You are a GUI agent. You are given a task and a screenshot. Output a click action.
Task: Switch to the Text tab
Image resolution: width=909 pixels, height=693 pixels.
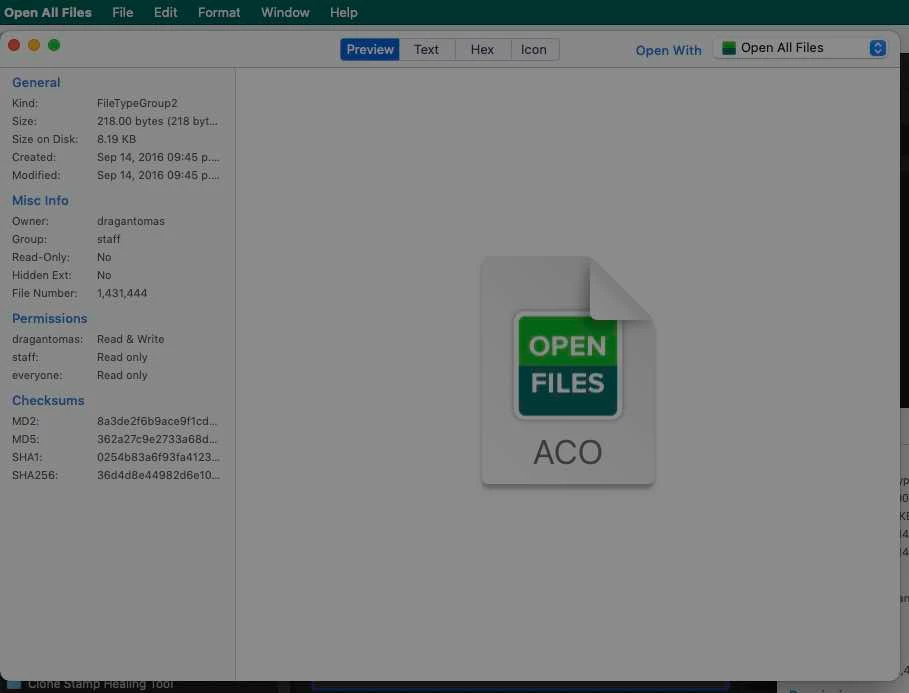(x=426, y=49)
